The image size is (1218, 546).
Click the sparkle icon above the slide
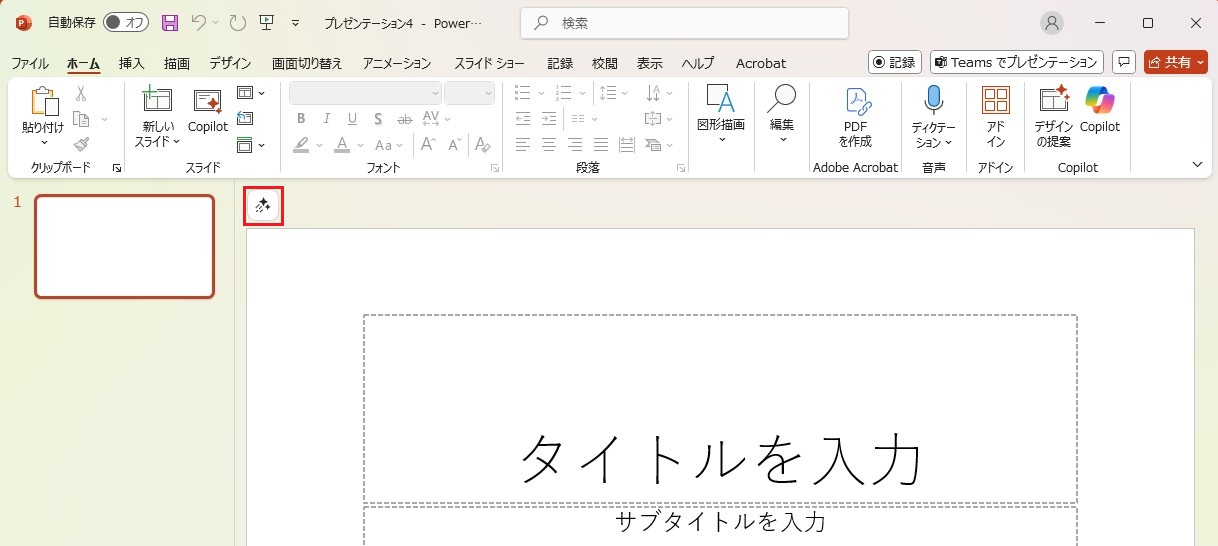pyautogui.click(x=263, y=205)
